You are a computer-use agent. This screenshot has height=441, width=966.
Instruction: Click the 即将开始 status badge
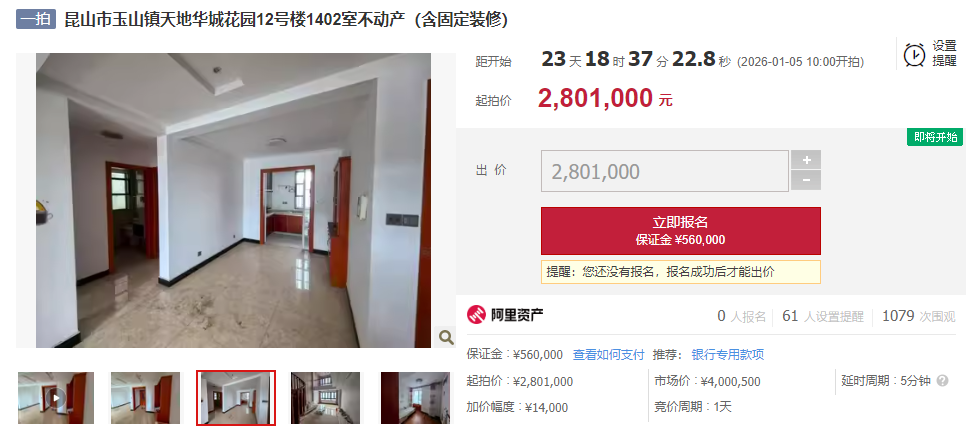click(x=935, y=137)
